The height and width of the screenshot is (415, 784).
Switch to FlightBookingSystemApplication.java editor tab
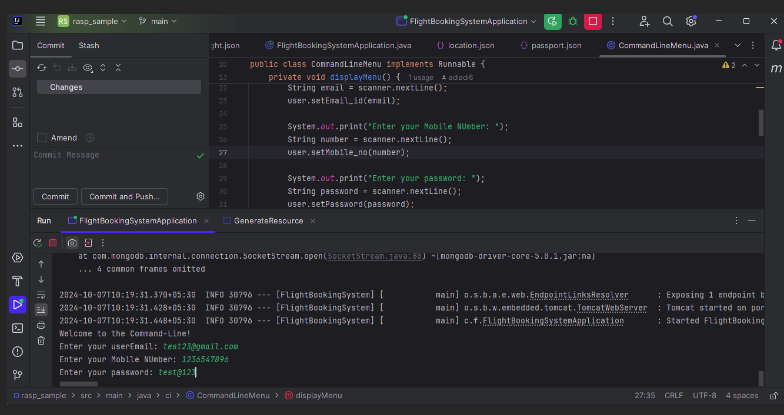(x=338, y=46)
